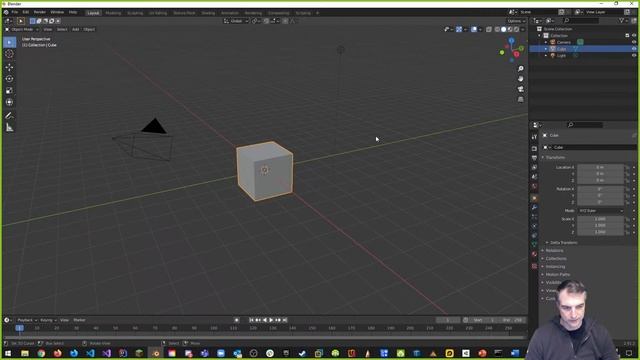The image size is (640, 360).
Task: Toggle viewport gizmos
Action: click(459, 29)
